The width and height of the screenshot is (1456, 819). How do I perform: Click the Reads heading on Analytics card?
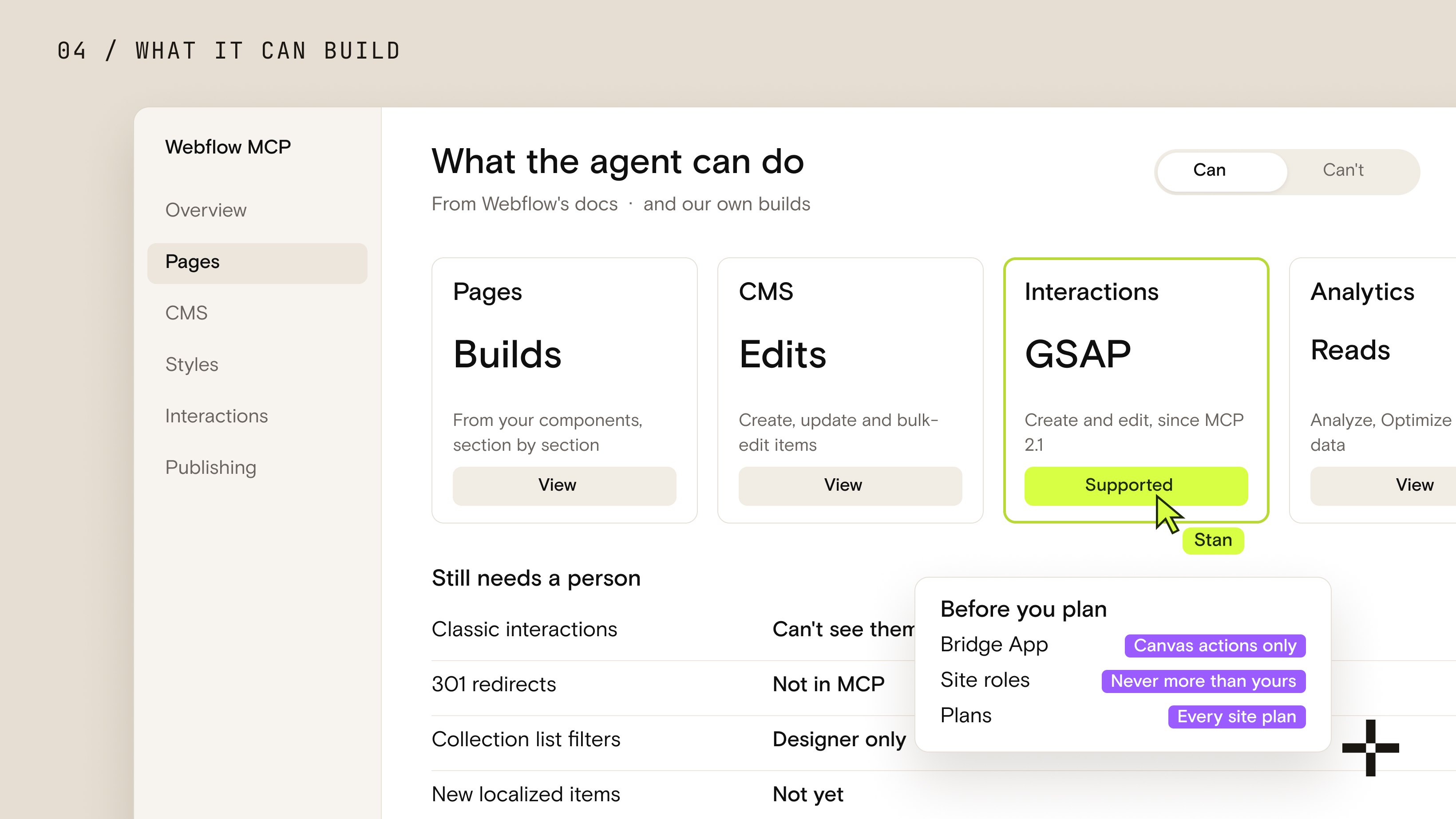[1350, 350]
